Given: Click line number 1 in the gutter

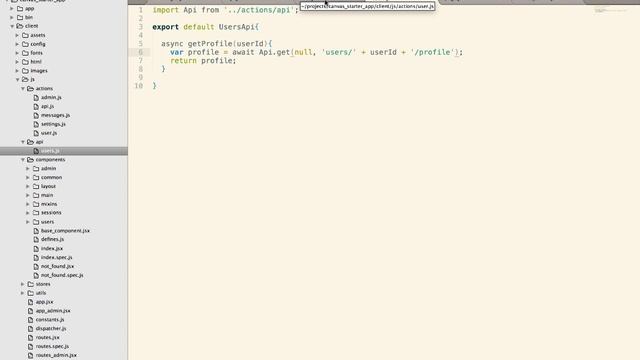Looking at the screenshot, I should coord(140,10).
